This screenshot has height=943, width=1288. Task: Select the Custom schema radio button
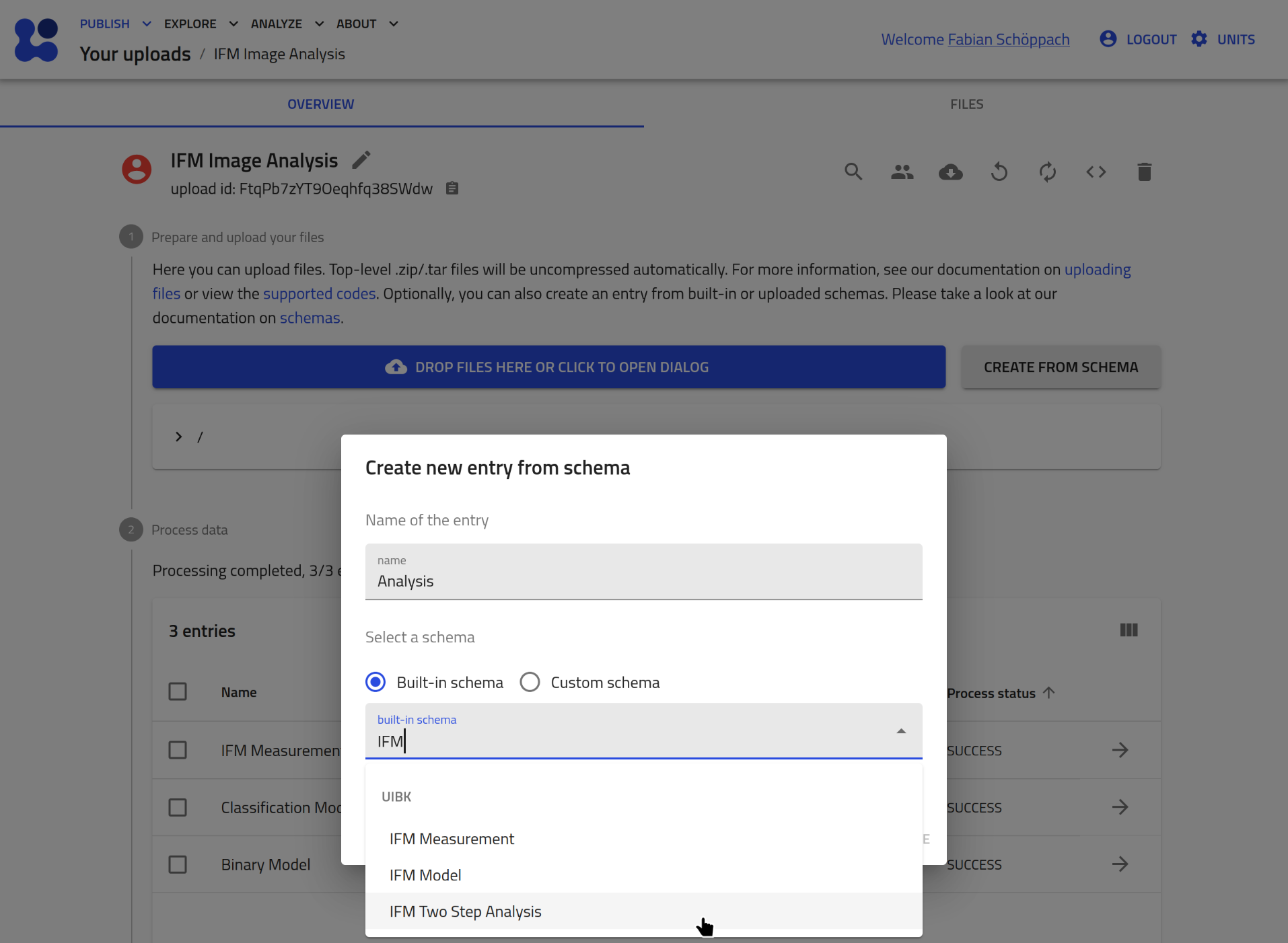tap(530, 682)
